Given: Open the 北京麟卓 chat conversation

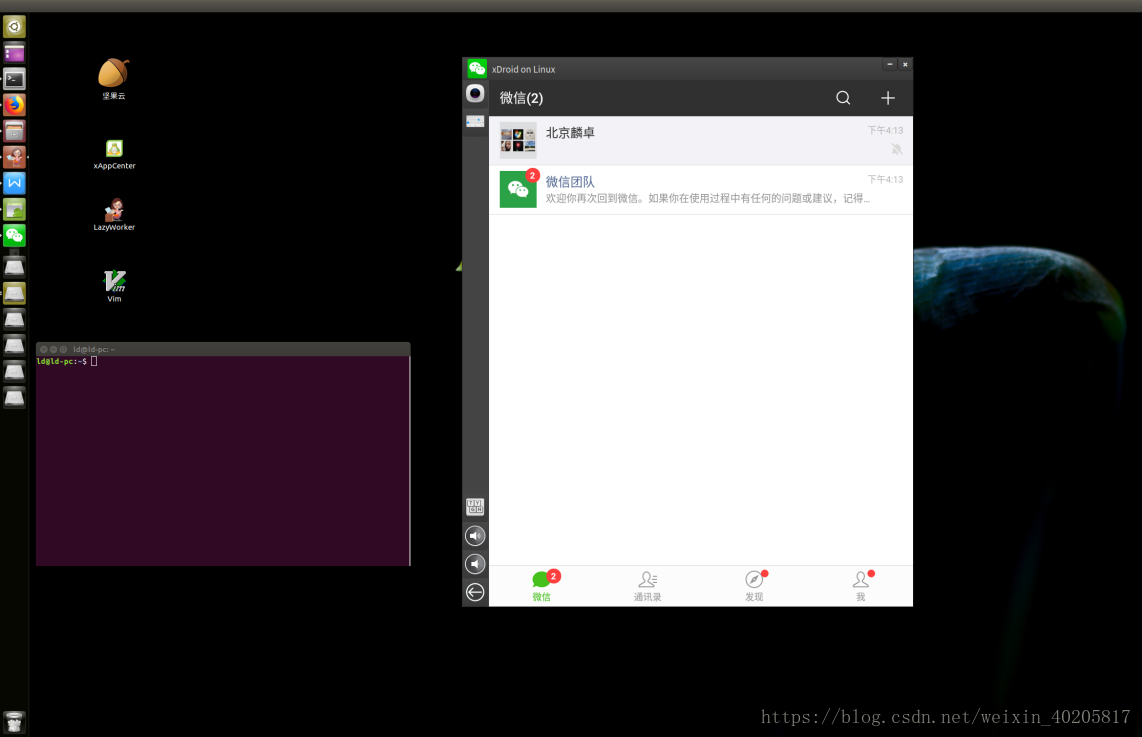Looking at the screenshot, I should (x=701, y=141).
